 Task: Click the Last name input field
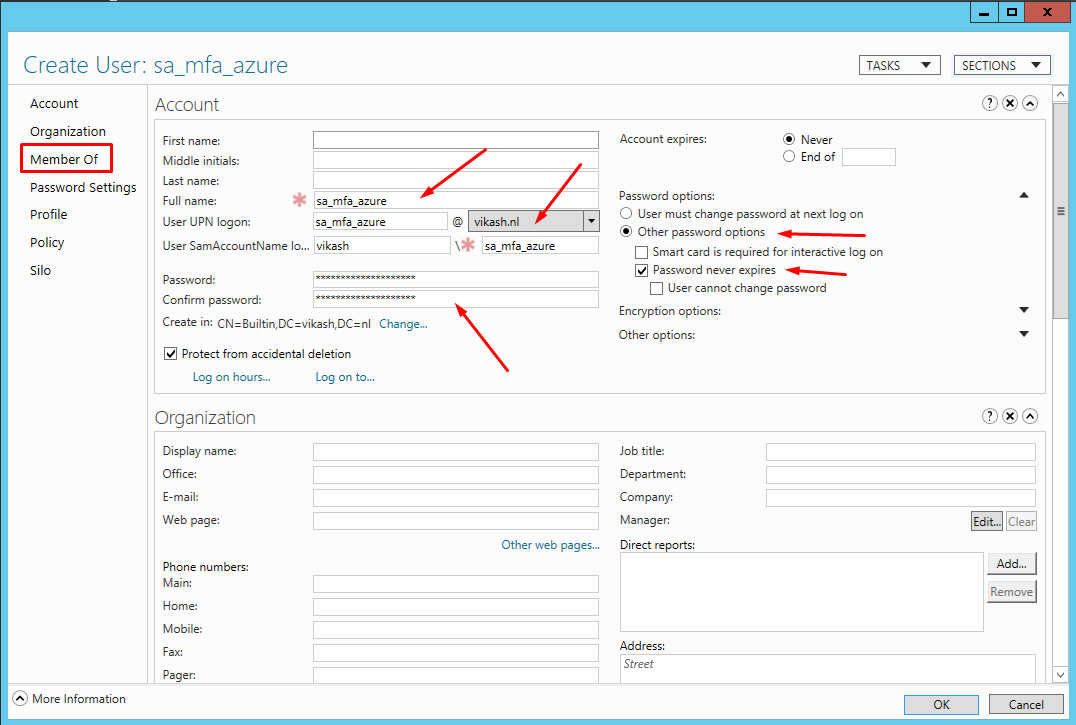click(x=456, y=180)
